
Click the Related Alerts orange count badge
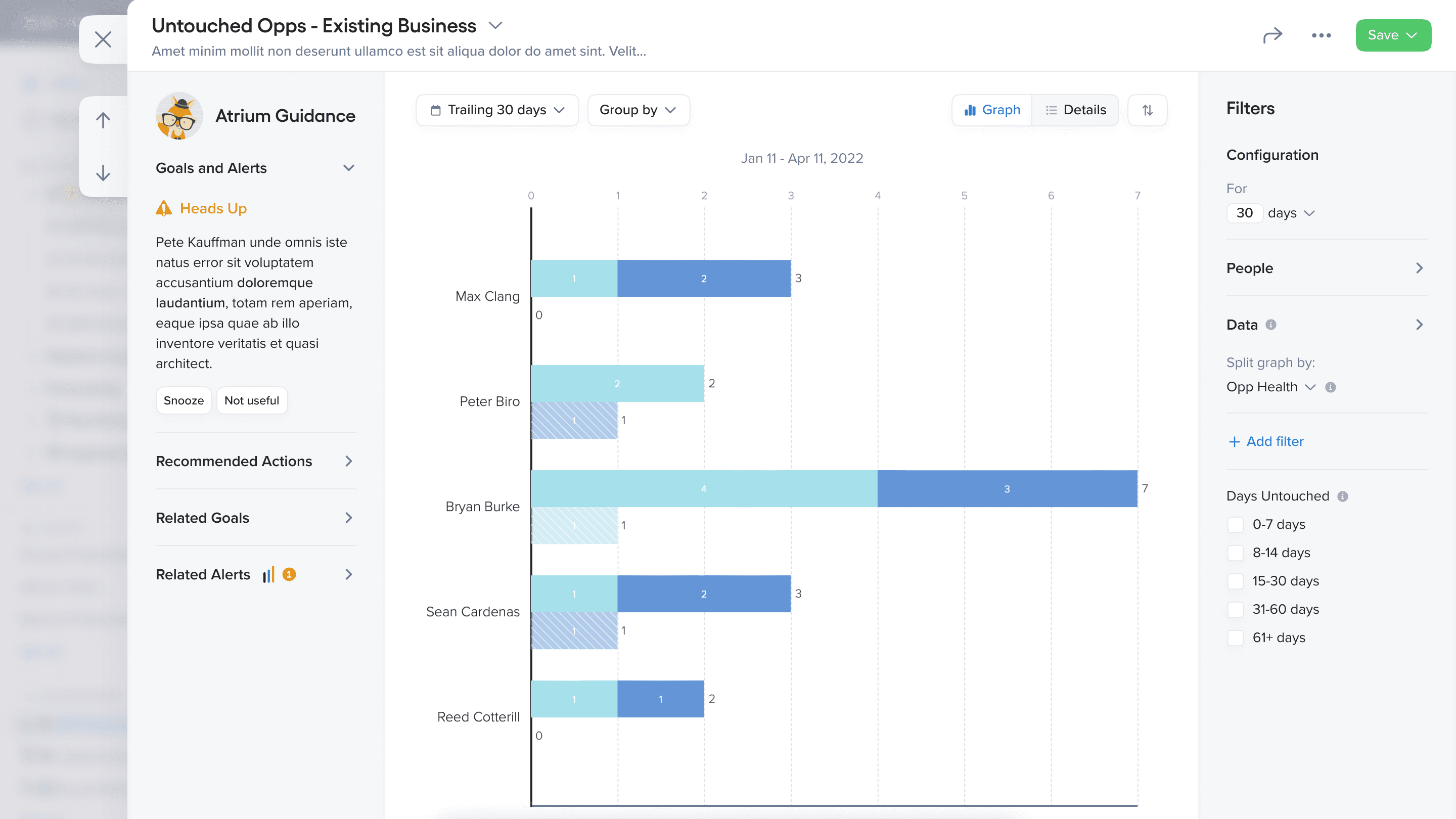(289, 575)
